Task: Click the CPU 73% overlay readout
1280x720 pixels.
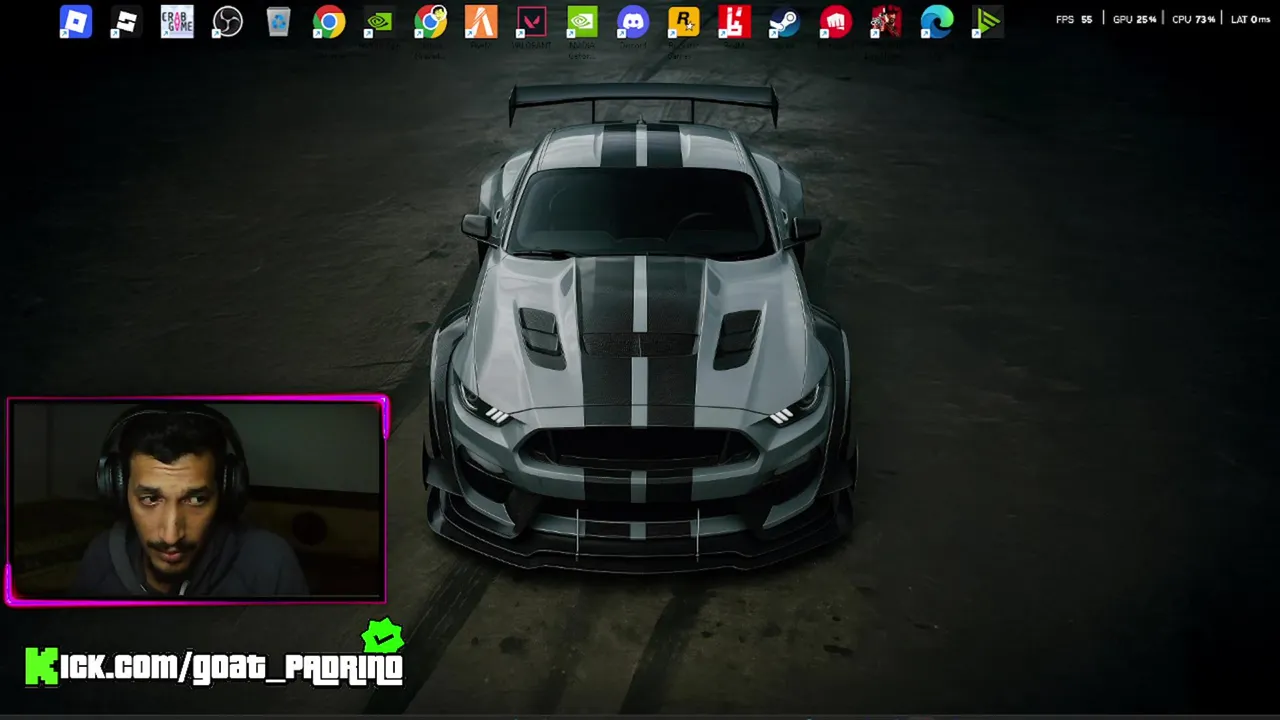Action: click(x=1193, y=19)
